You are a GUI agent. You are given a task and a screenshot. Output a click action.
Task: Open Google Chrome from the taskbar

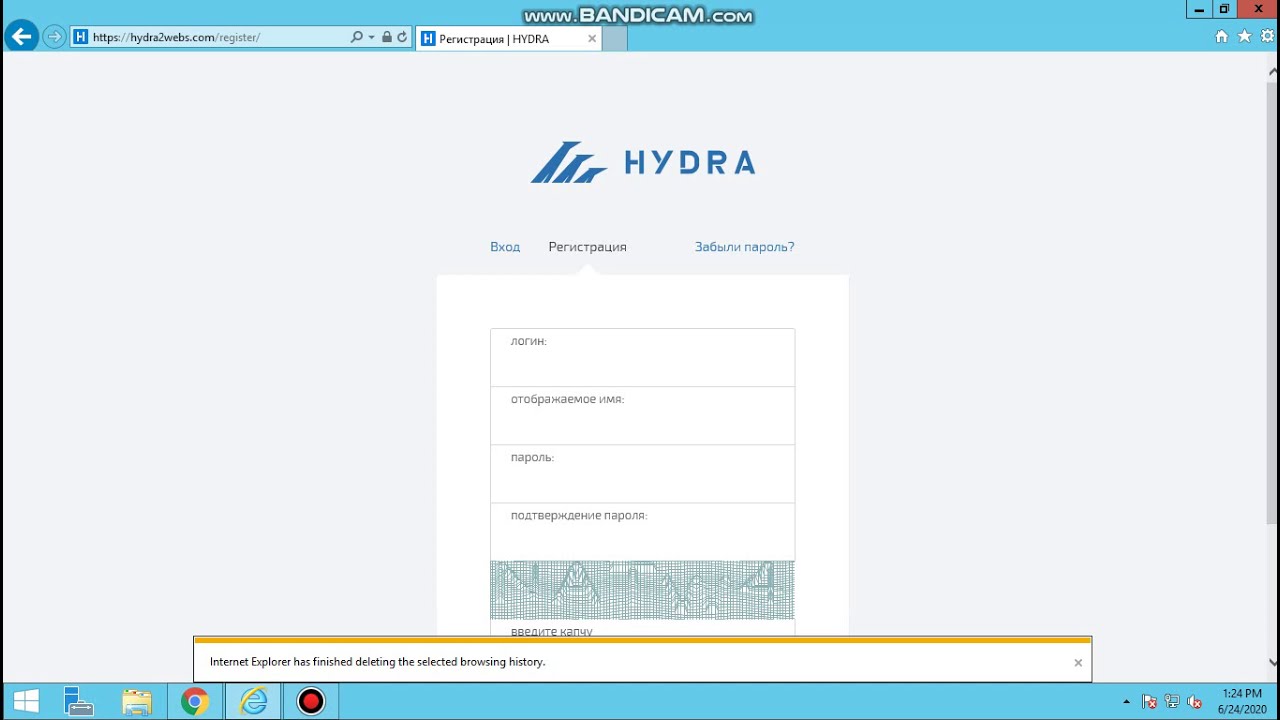(x=195, y=701)
